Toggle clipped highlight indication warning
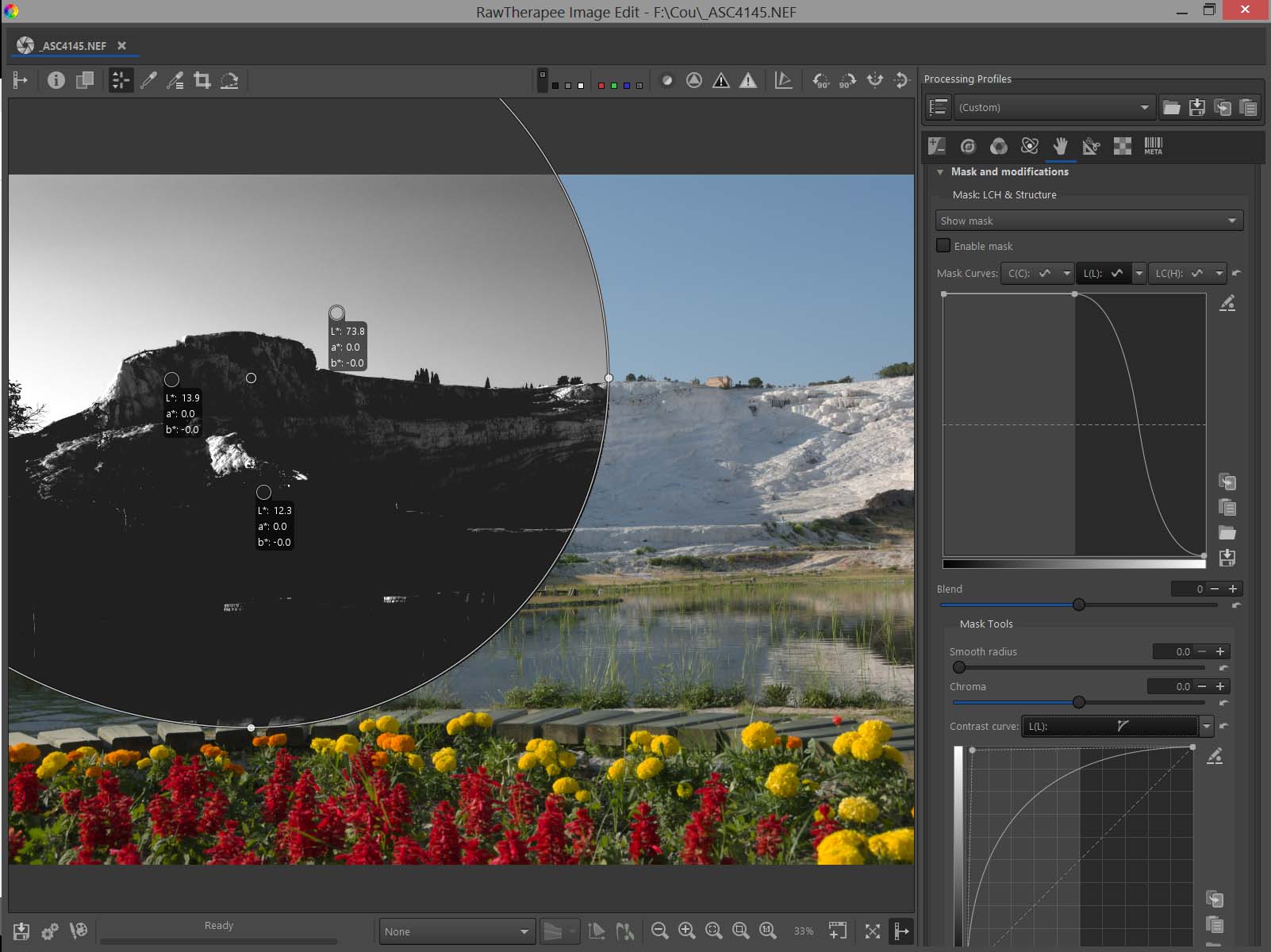The height and width of the screenshot is (952, 1271). click(x=747, y=80)
